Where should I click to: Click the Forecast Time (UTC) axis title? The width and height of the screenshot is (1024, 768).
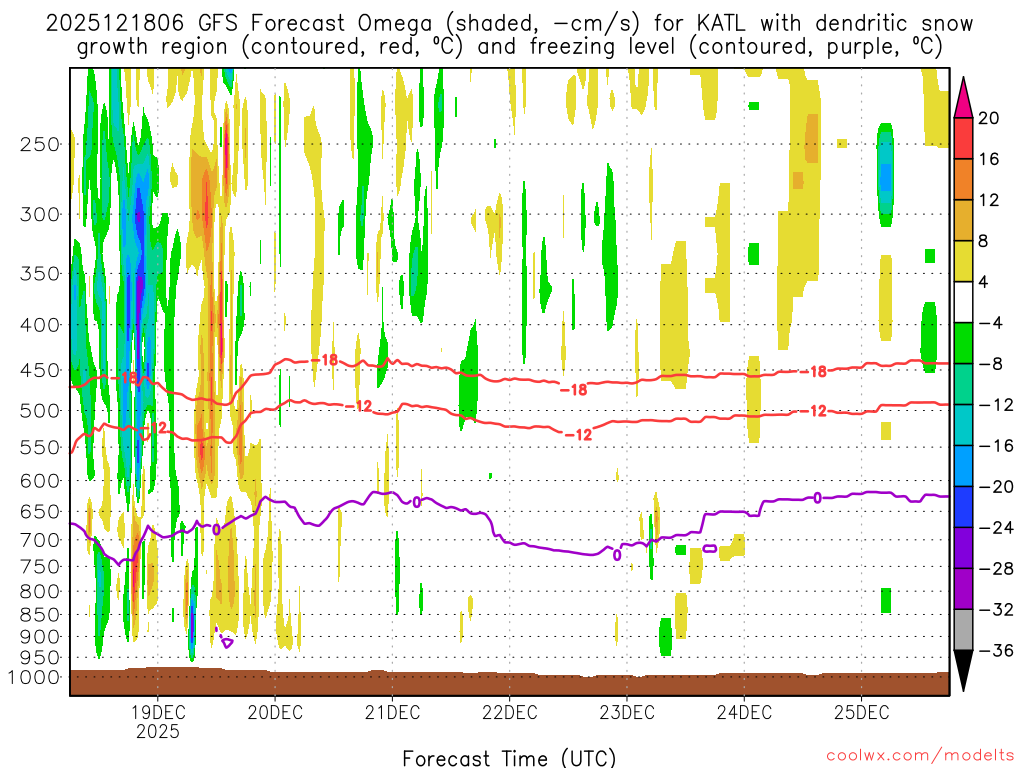point(509,757)
